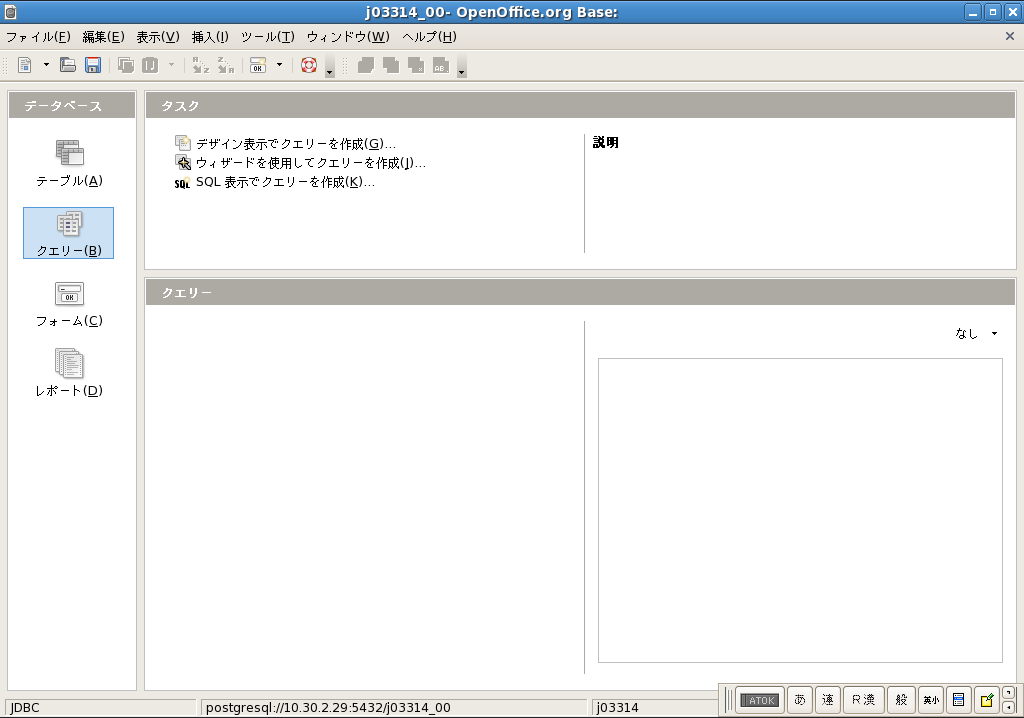Click the ATOK note pencil icon

[987, 700]
